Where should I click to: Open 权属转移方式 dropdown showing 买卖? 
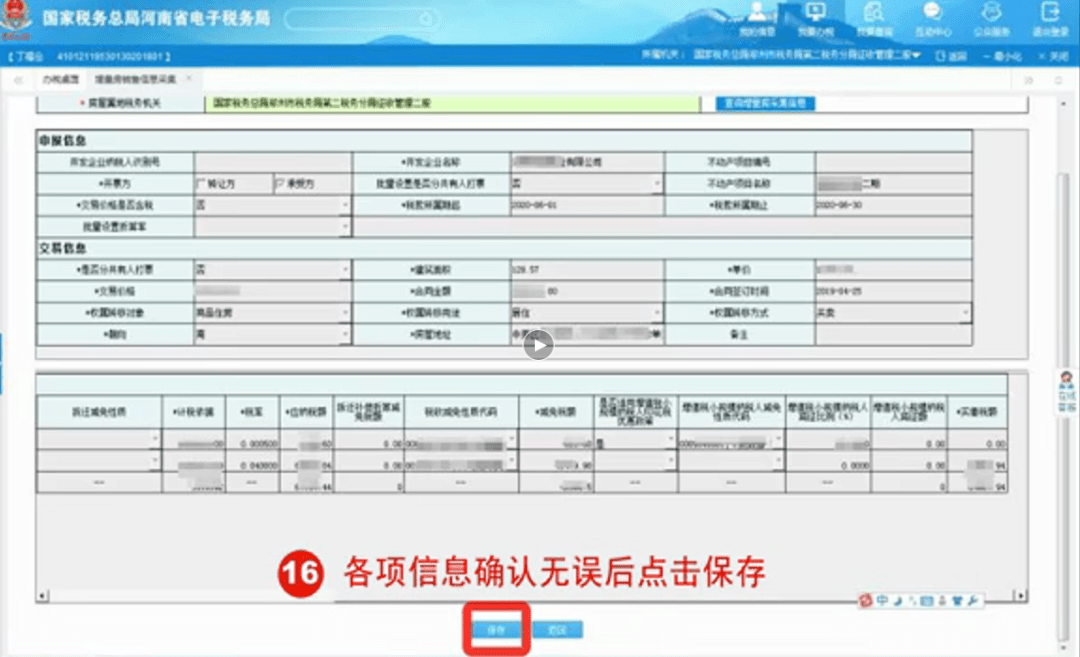click(x=893, y=313)
